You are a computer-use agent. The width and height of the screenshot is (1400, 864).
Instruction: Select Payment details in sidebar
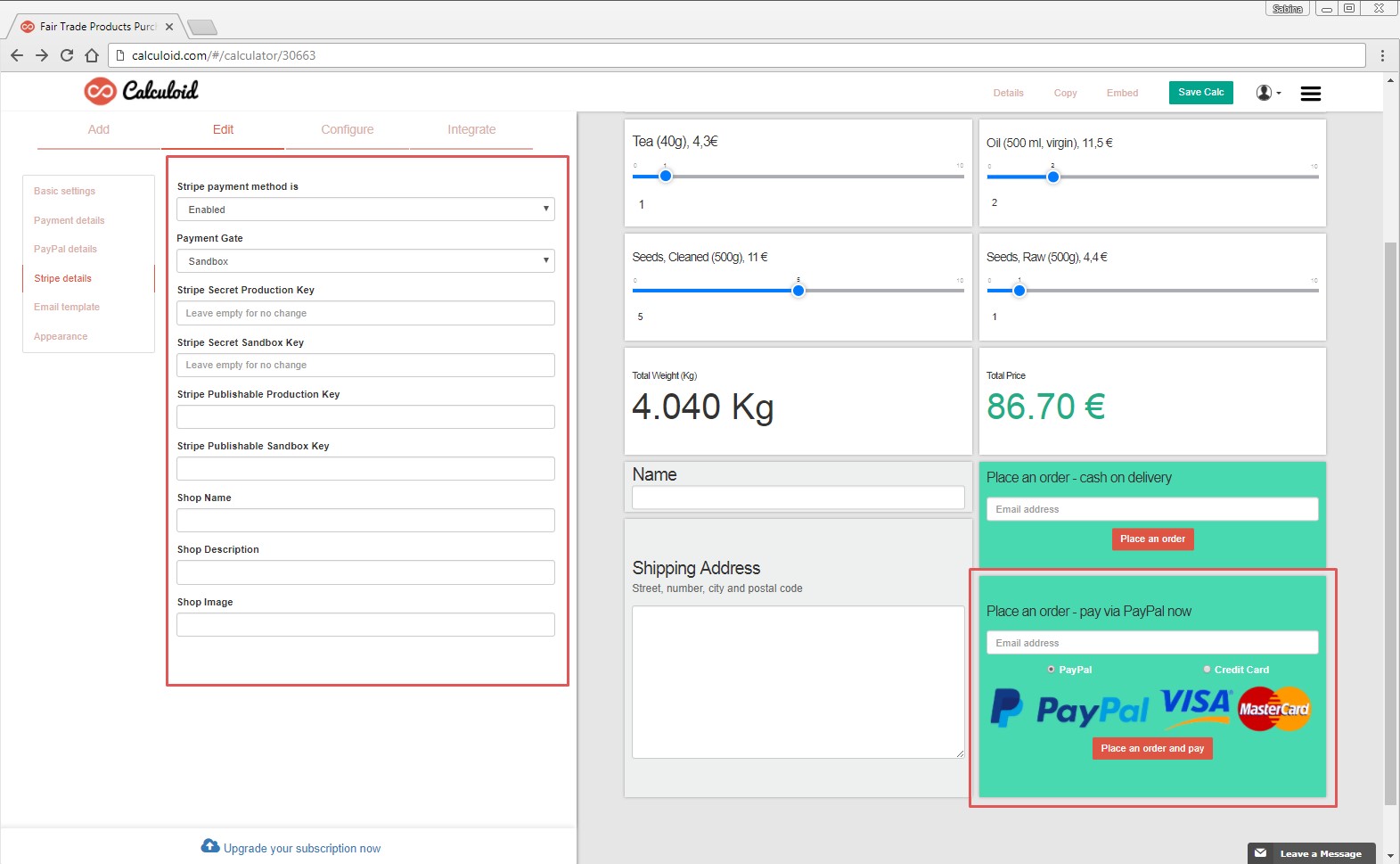click(69, 220)
